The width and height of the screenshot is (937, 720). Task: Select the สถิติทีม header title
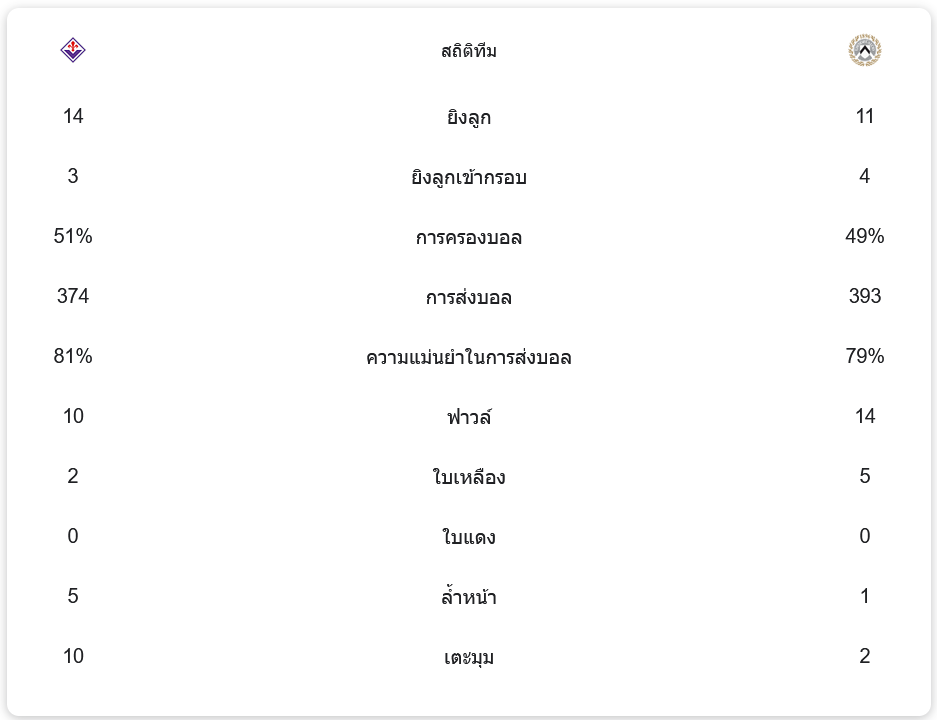tap(468, 51)
